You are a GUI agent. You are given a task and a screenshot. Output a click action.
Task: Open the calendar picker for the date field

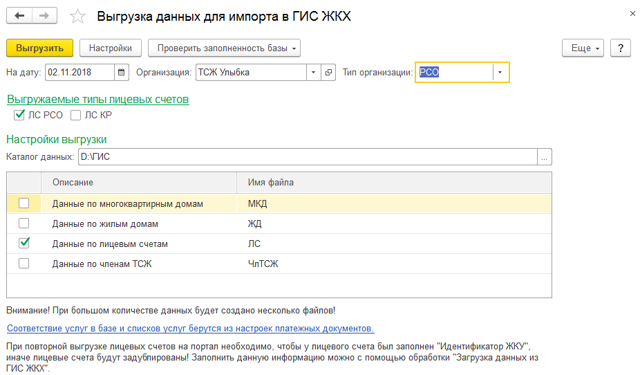tap(121, 73)
